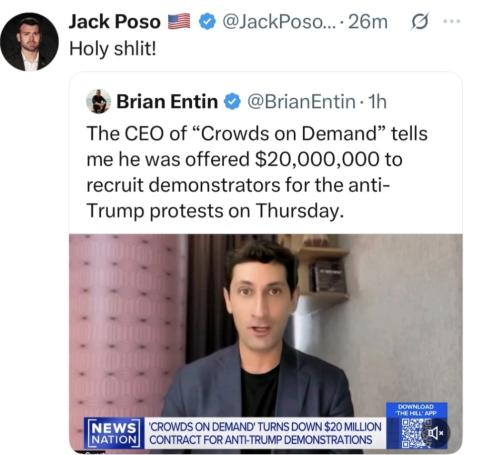Unmute the video with the speaker icon
Viewport: 500px width, 455px height.
[x=435, y=433]
